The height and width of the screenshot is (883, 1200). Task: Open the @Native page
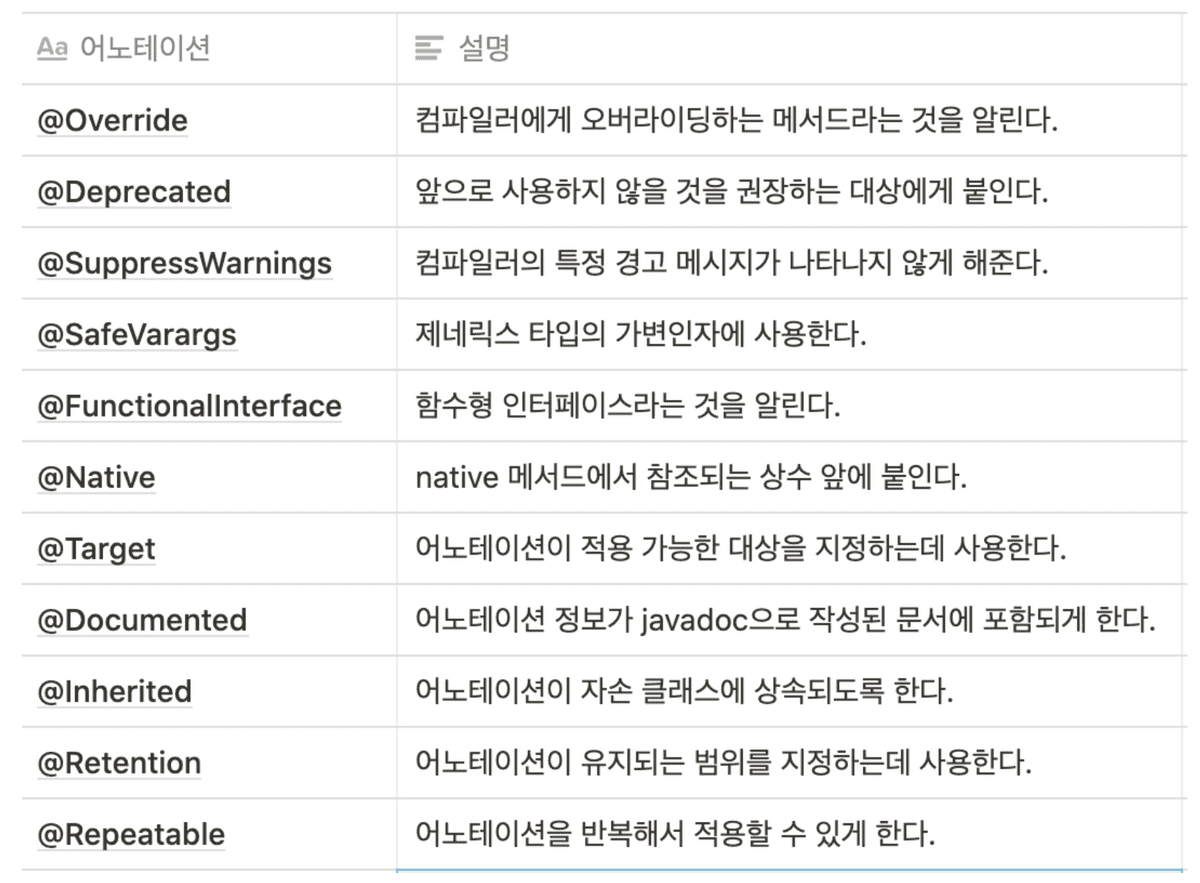pos(96,478)
